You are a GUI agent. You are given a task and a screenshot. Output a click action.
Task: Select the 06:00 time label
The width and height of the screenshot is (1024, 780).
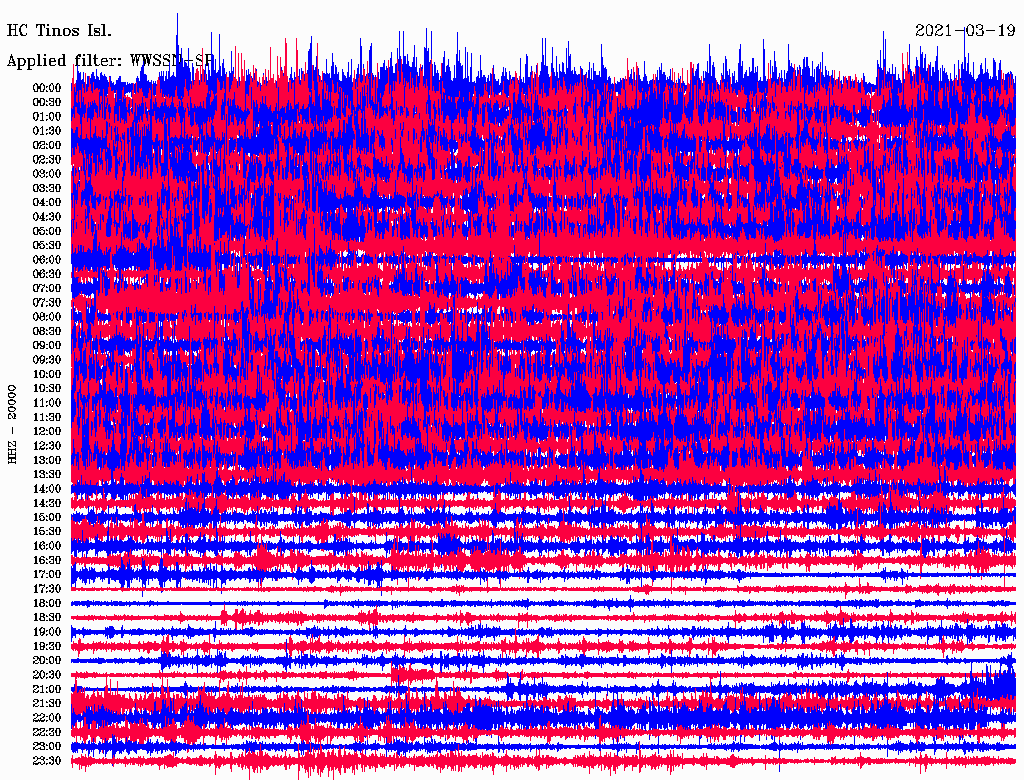click(x=47, y=260)
